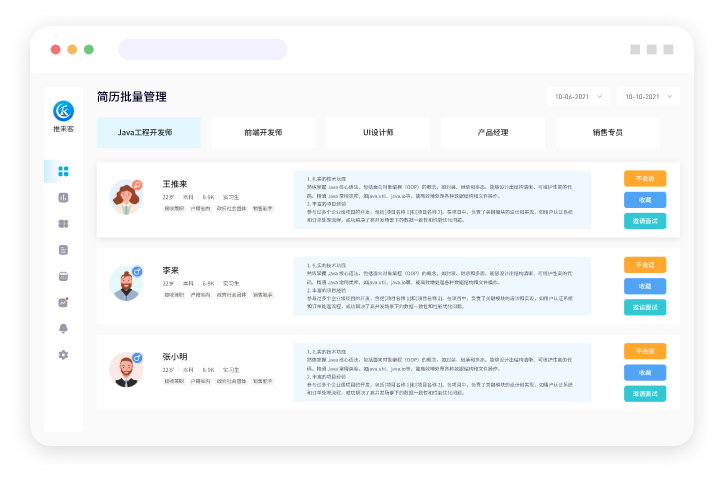724x480 pixels.
Task: Click the address bar field at top
Action: click(x=203, y=49)
